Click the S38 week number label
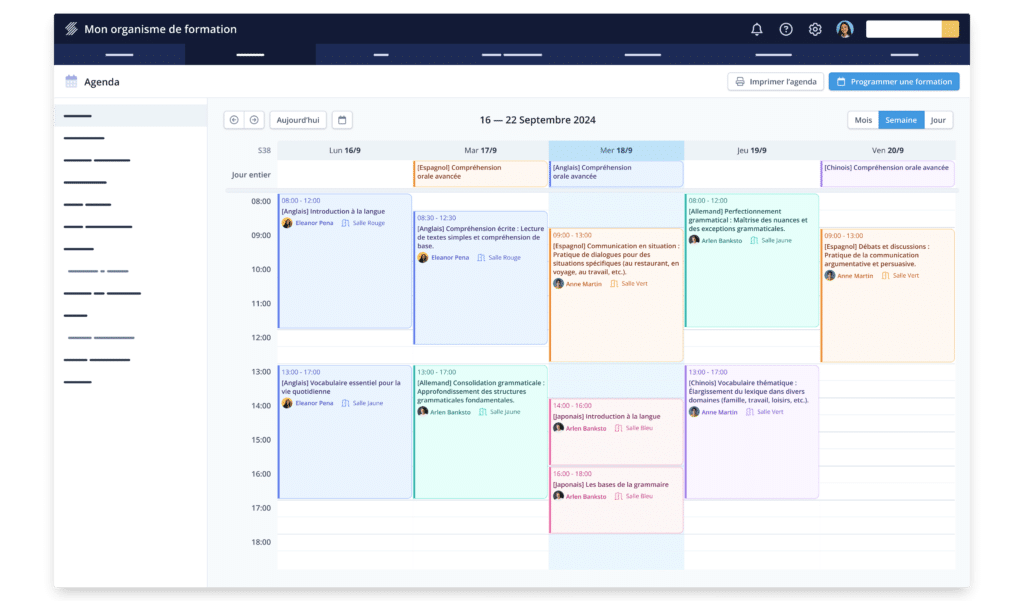Image resolution: width=1024 pixels, height=601 pixels. click(264, 150)
